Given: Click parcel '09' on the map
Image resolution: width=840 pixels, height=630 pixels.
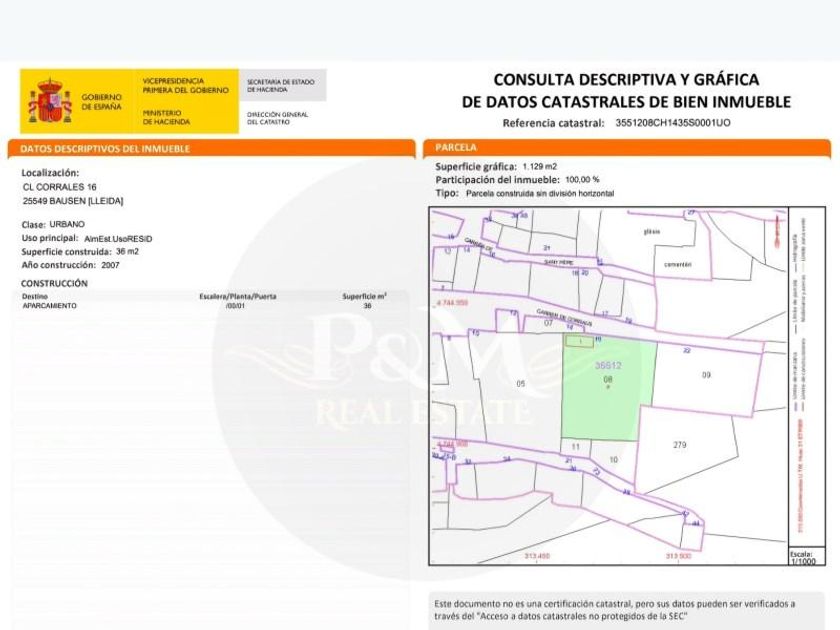Looking at the screenshot, I should point(706,375).
